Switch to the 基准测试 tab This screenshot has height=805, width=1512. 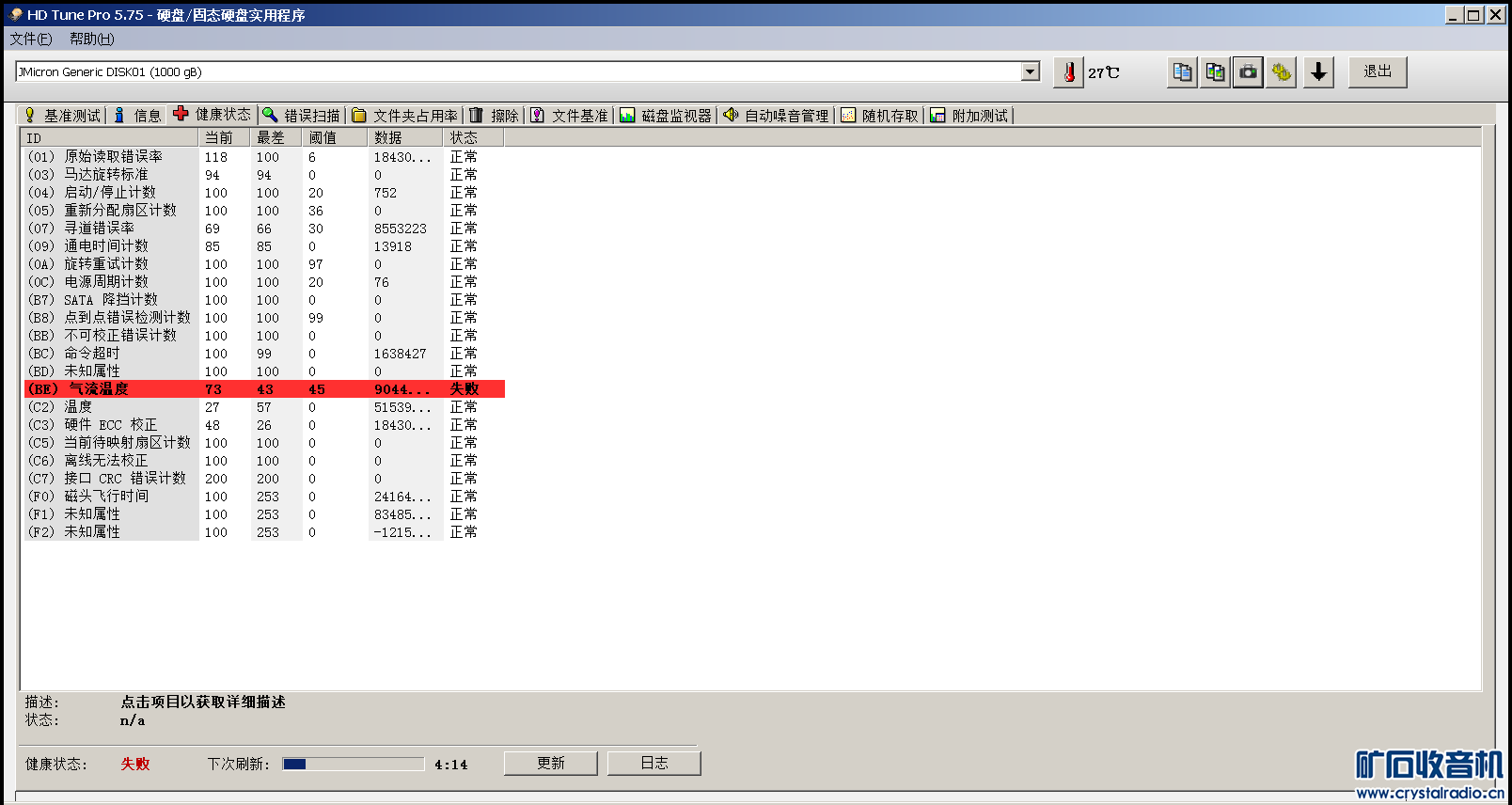62,116
